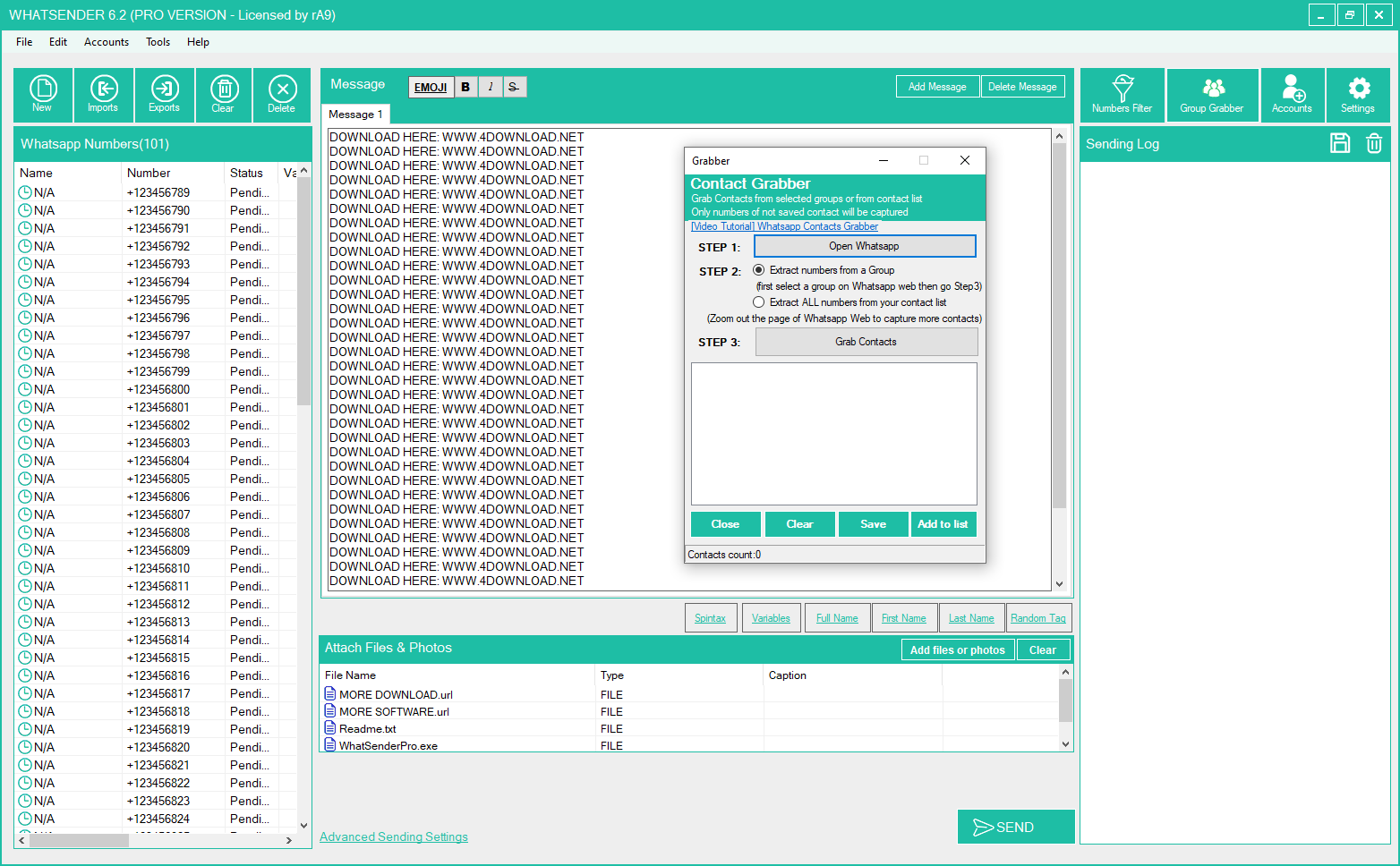Select the row with number +123456815
The width and height of the screenshot is (1400, 866).
156,658
